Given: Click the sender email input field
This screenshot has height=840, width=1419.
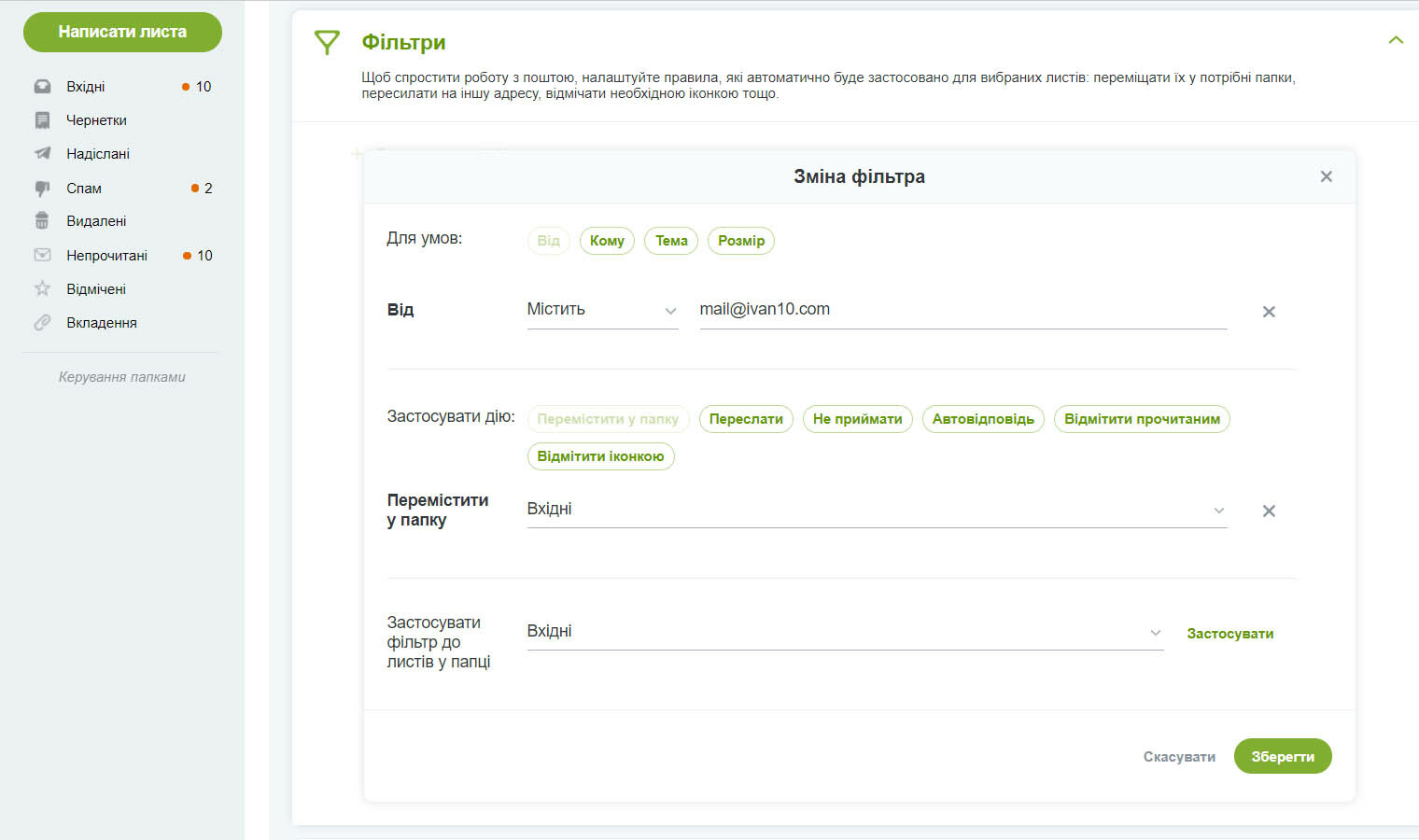Looking at the screenshot, I should click(962, 310).
